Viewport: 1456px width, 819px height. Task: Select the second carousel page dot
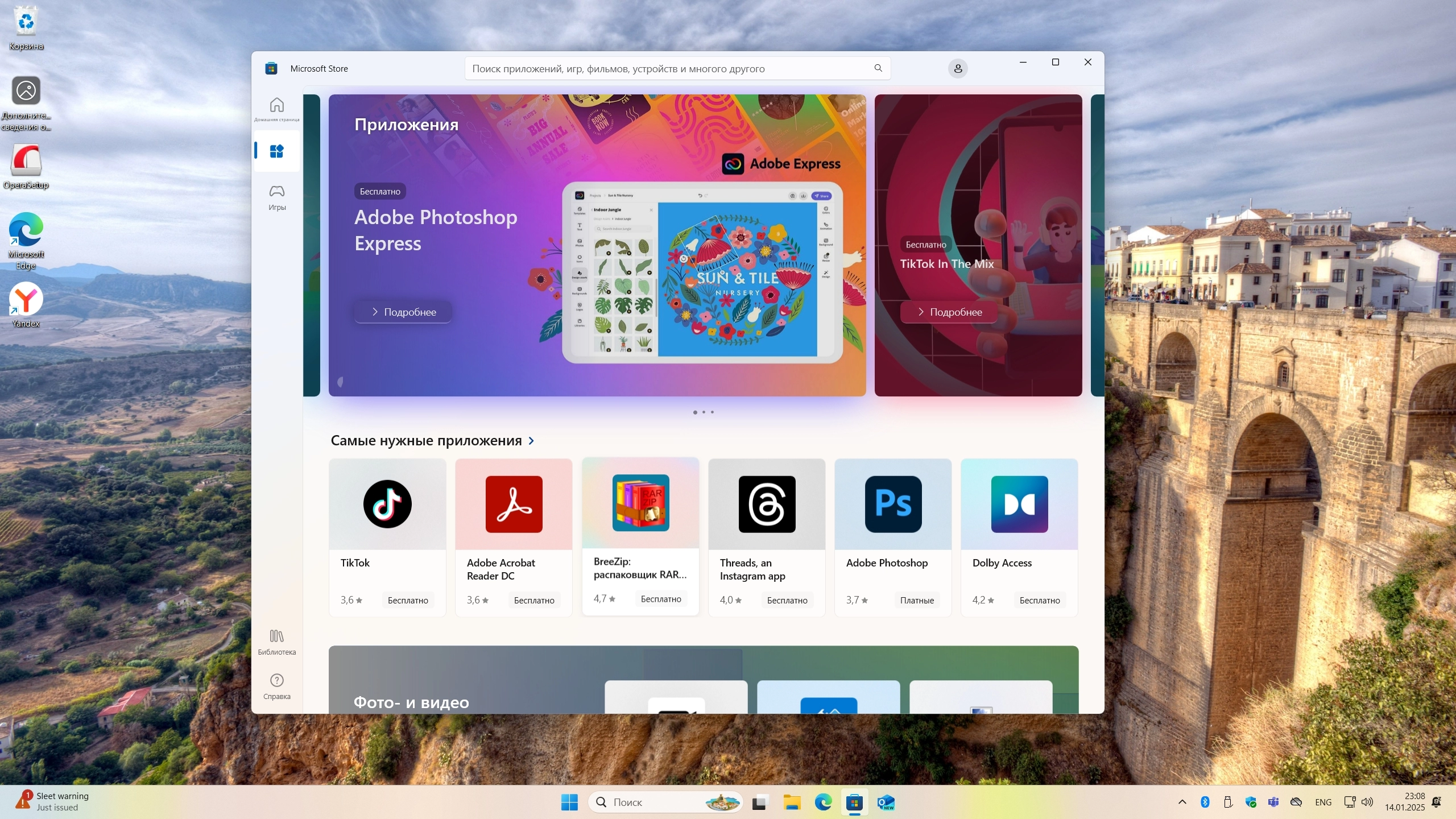704,412
